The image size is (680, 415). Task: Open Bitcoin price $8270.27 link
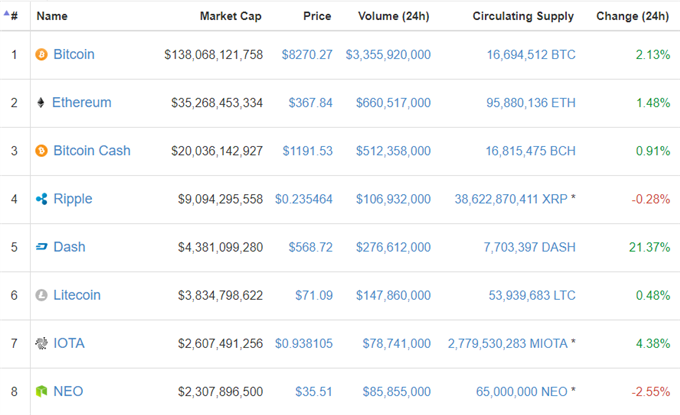click(x=307, y=55)
